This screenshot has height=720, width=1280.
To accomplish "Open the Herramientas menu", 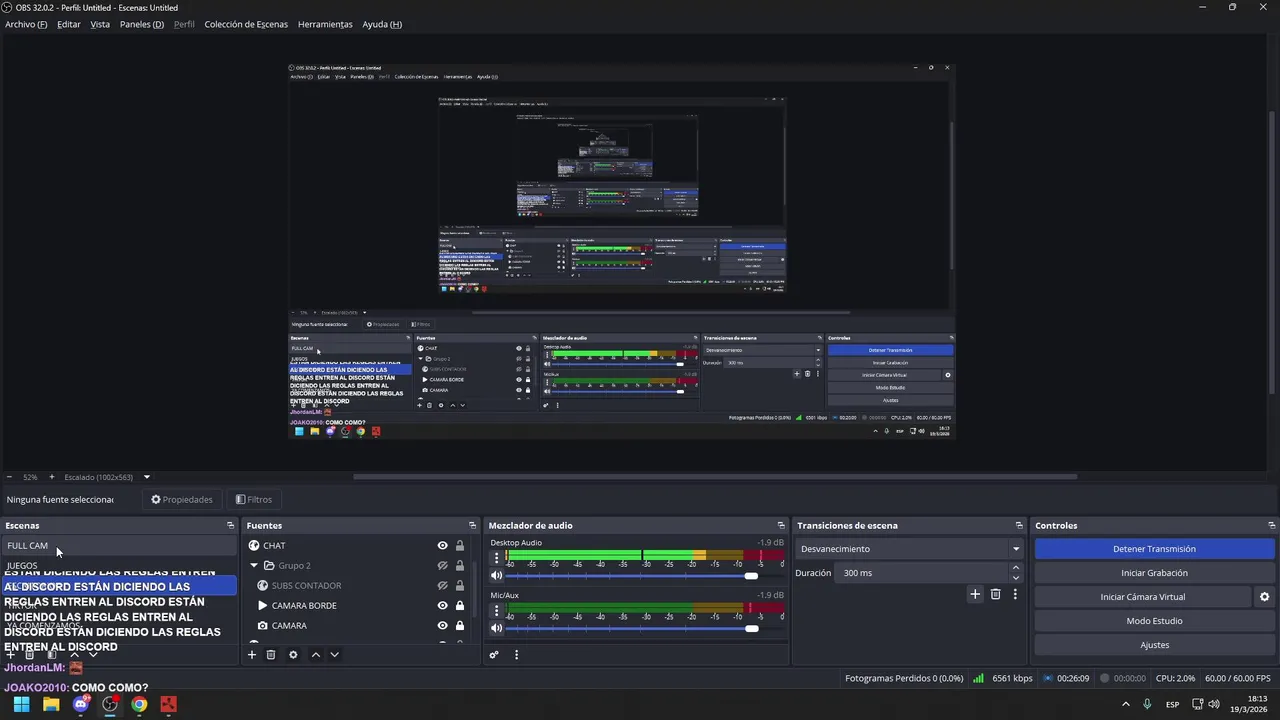I will (x=325, y=24).
